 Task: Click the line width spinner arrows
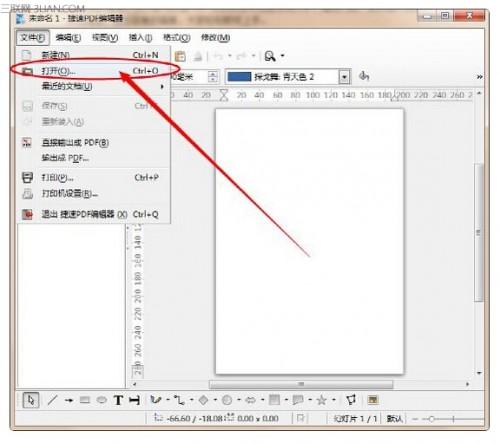(213, 77)
